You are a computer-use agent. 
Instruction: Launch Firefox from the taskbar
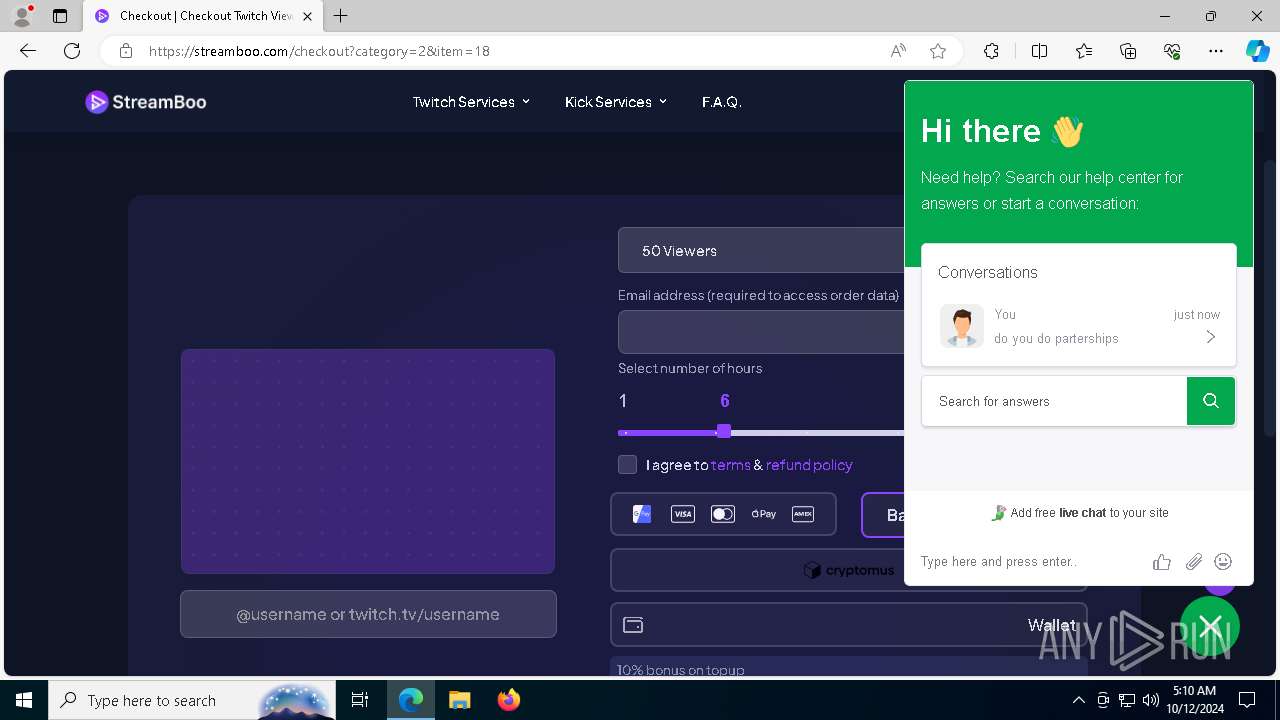[508, 700]
